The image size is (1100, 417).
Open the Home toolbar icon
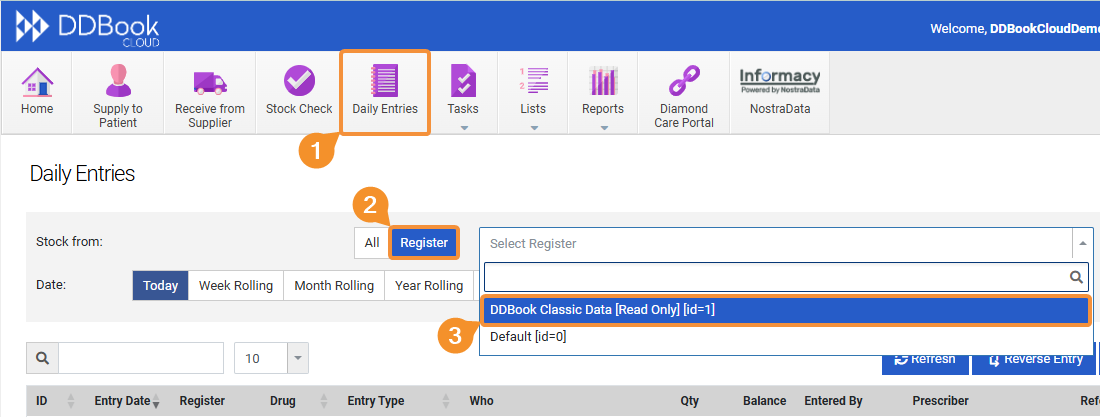36,92
